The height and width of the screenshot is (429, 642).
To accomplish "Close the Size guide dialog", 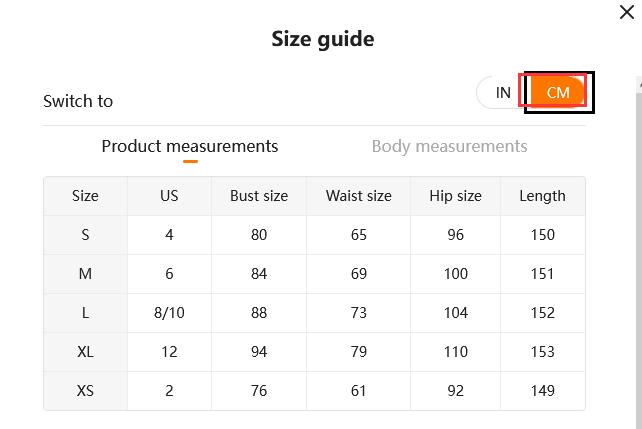I will tap(627, 13).
